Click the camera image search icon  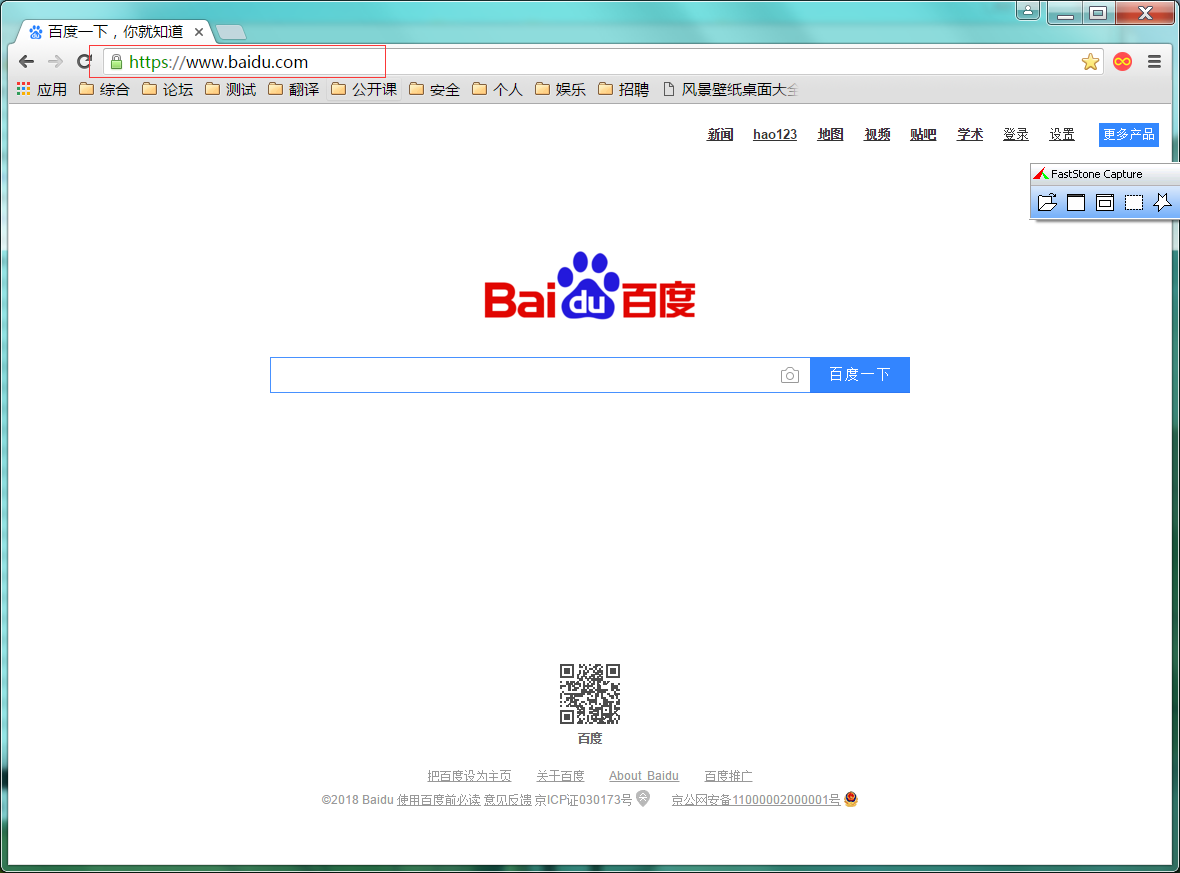[x=789, y=375]
